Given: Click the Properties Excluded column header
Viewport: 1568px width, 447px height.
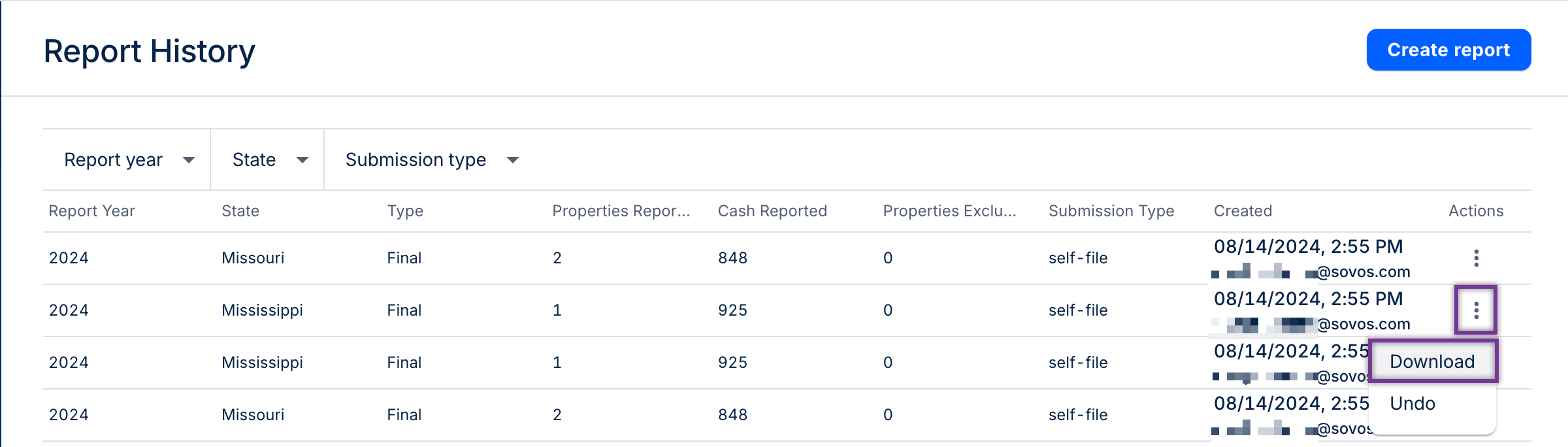Looking at the screenshot, I should coord(949,211).
